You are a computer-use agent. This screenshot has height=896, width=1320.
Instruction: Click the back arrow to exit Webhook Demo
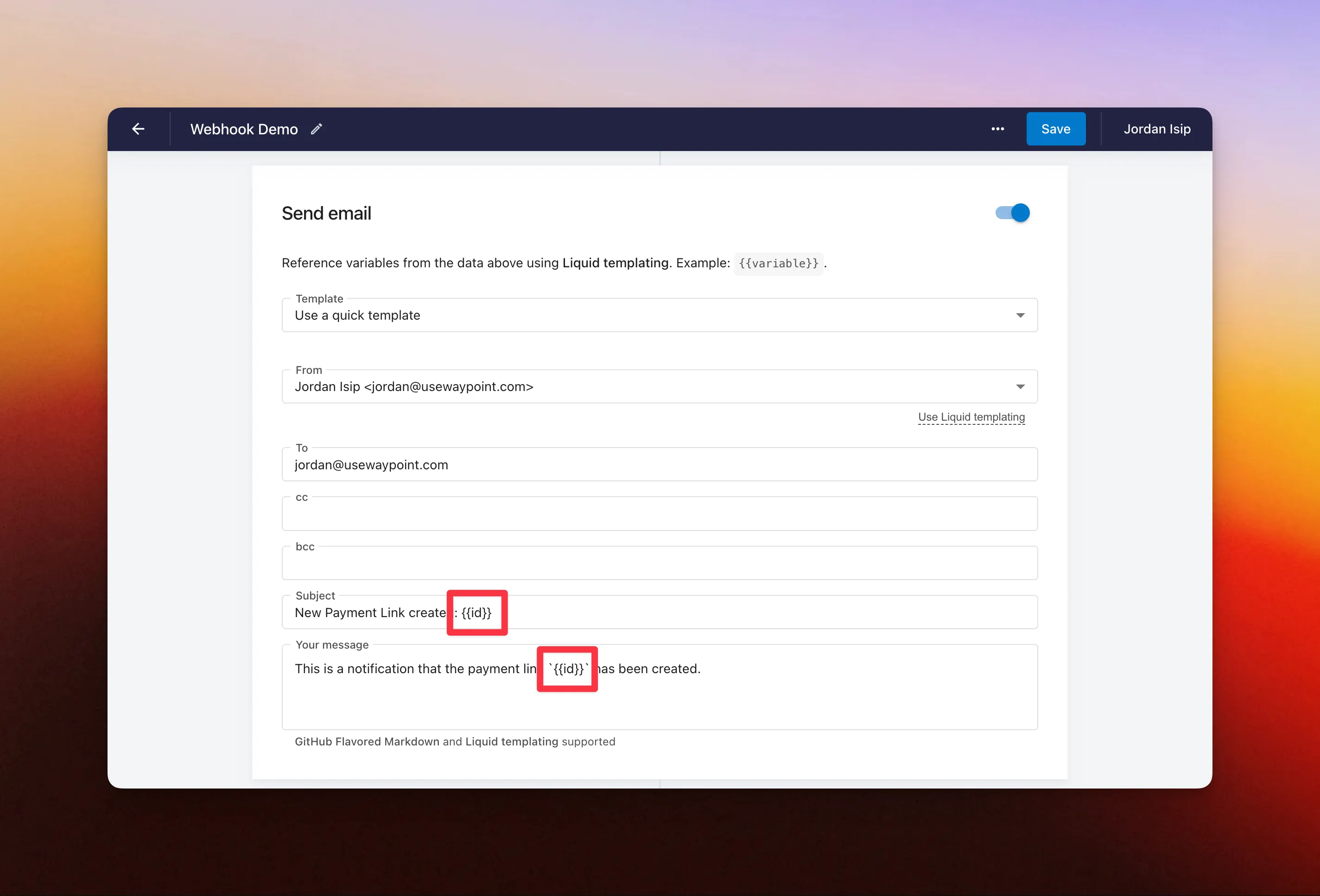point(138,129)
